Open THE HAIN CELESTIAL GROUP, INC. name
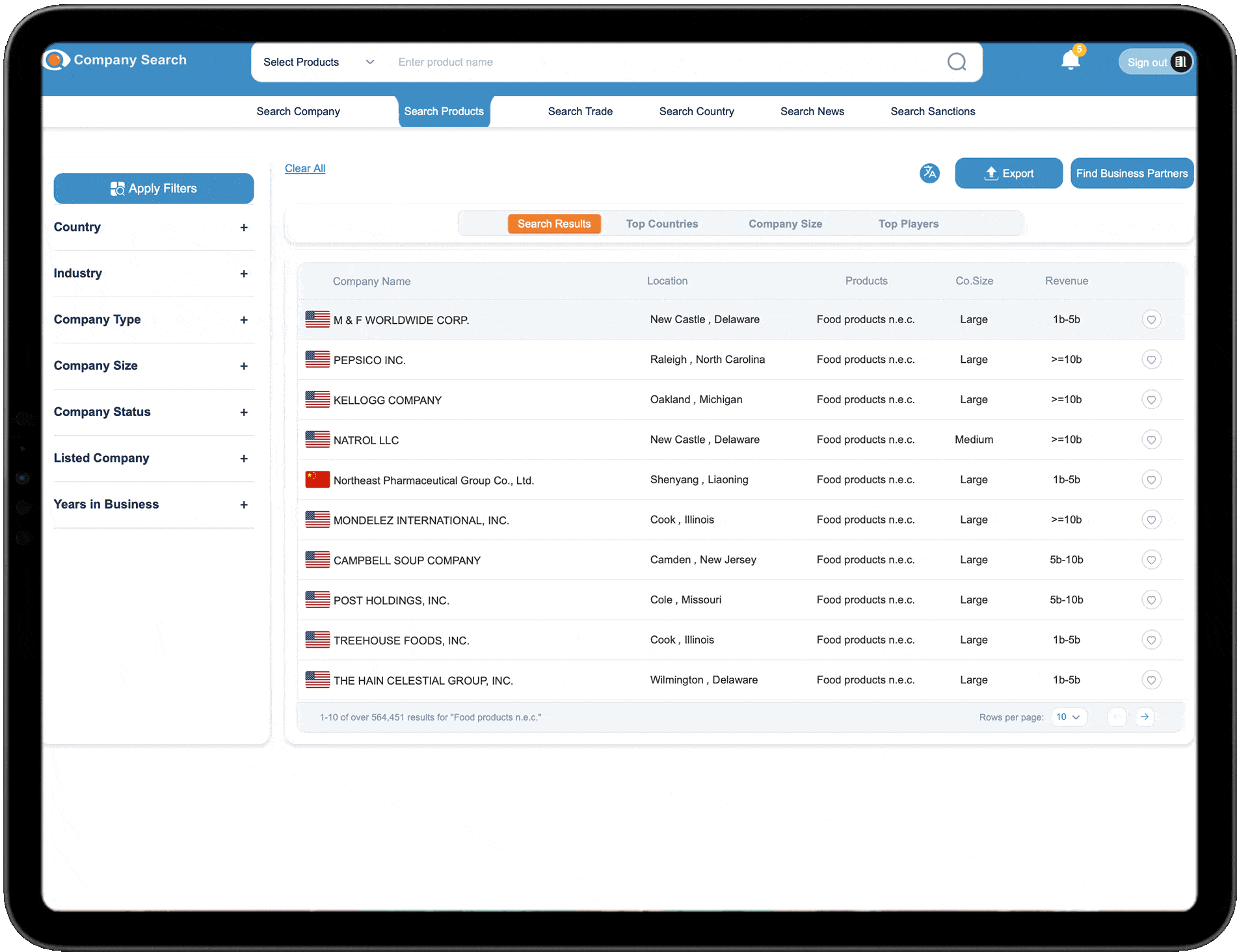 [x=423, y=681]
